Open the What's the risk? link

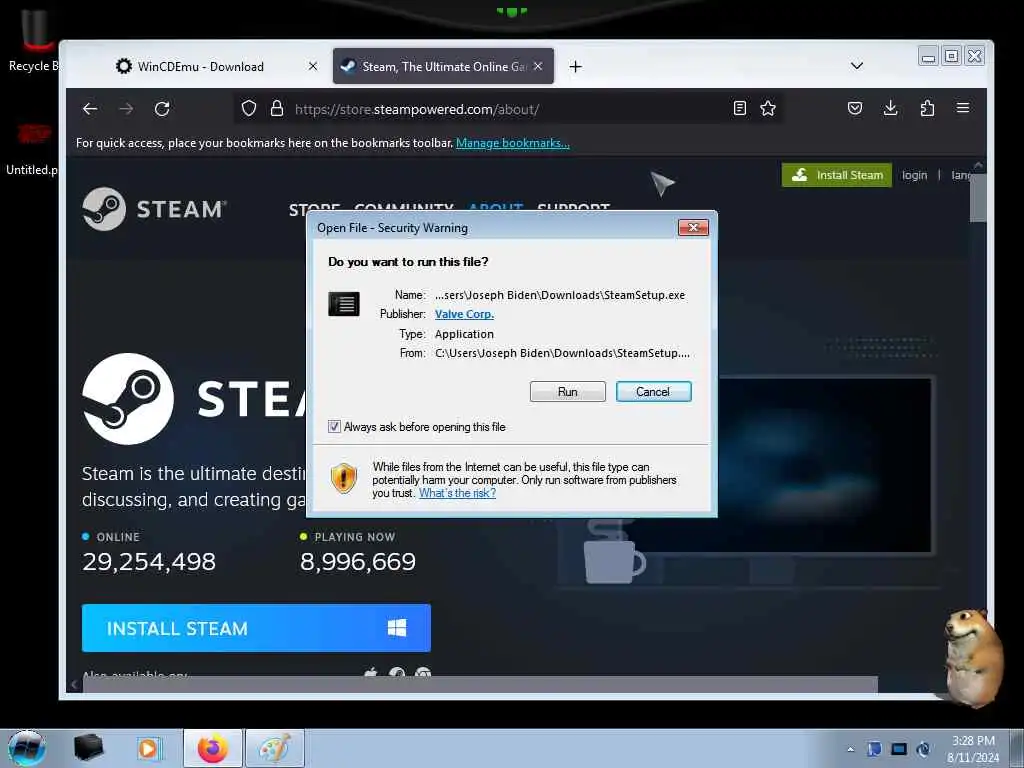point(457,493)
